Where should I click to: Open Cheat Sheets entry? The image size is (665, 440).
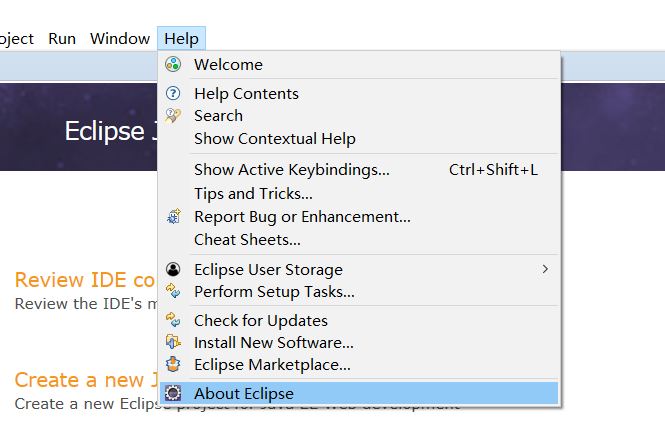coord(359,240)
